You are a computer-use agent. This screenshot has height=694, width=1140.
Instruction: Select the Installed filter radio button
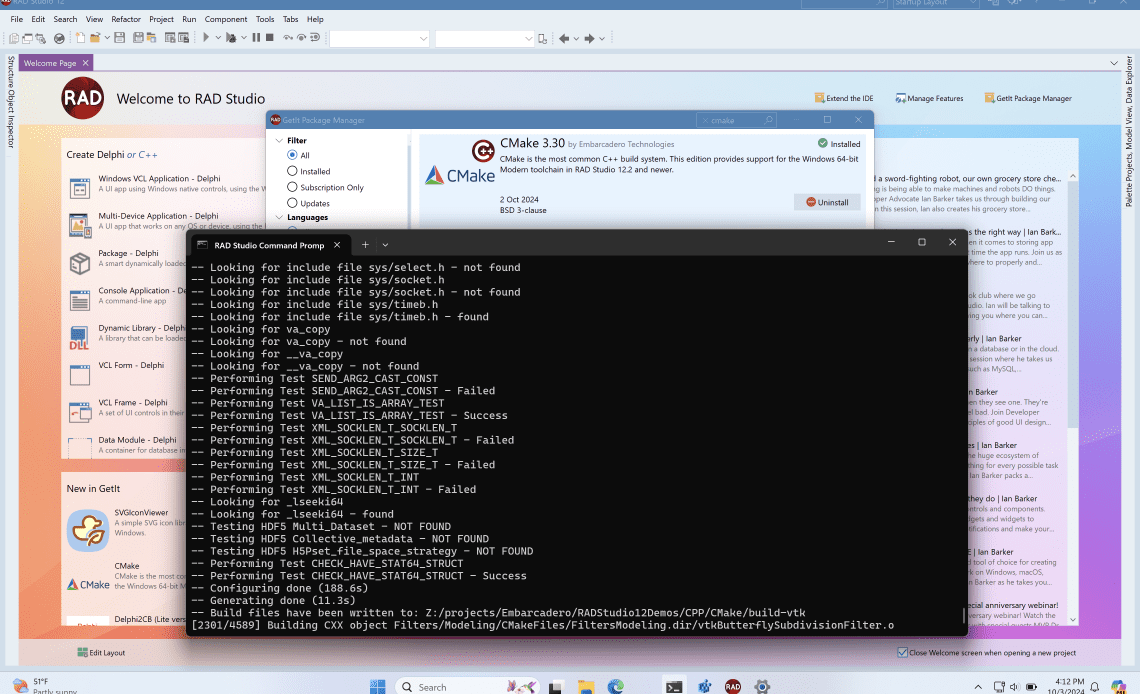pos(292,171)
